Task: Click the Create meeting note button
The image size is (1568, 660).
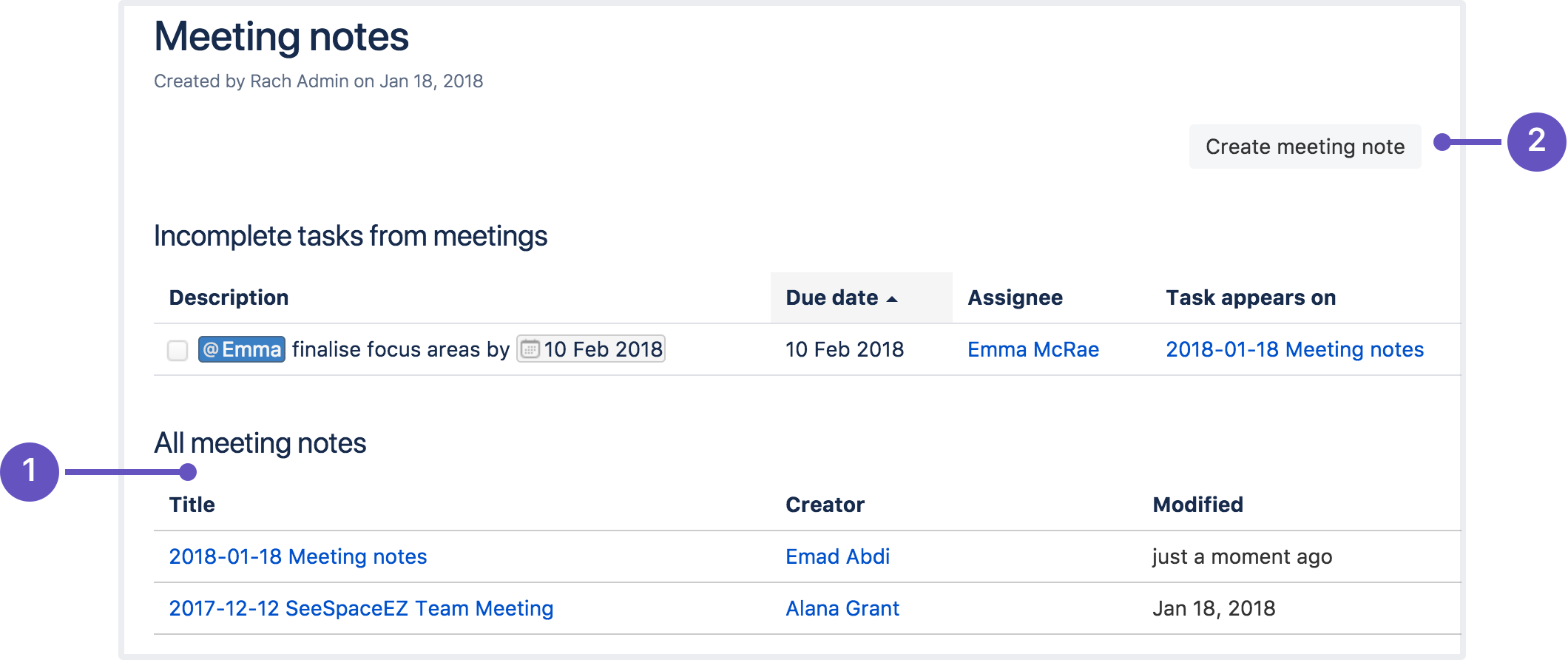Action: pos(1304,147)
